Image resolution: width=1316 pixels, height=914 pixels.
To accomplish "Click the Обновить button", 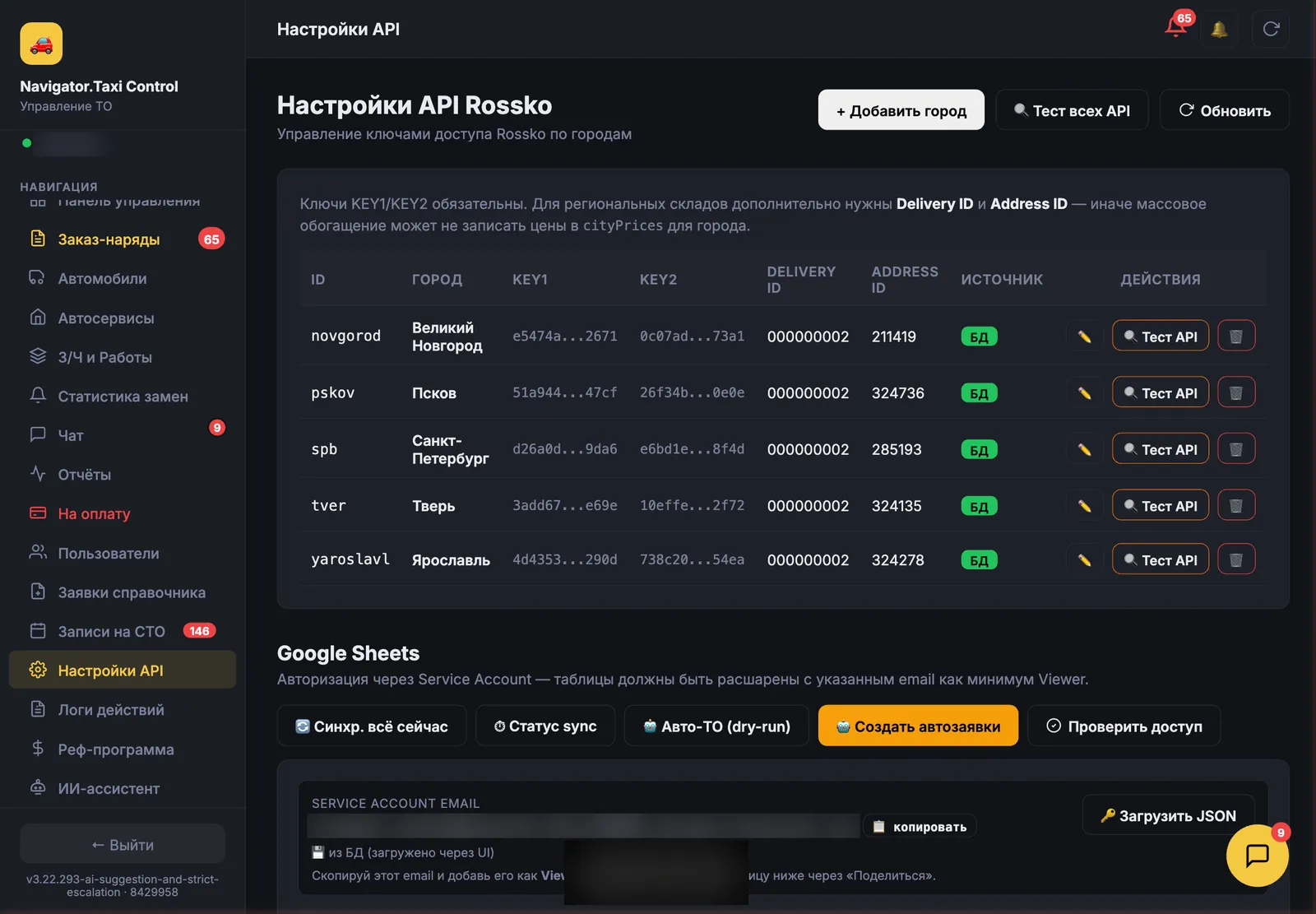I will tap(1224, 110).
